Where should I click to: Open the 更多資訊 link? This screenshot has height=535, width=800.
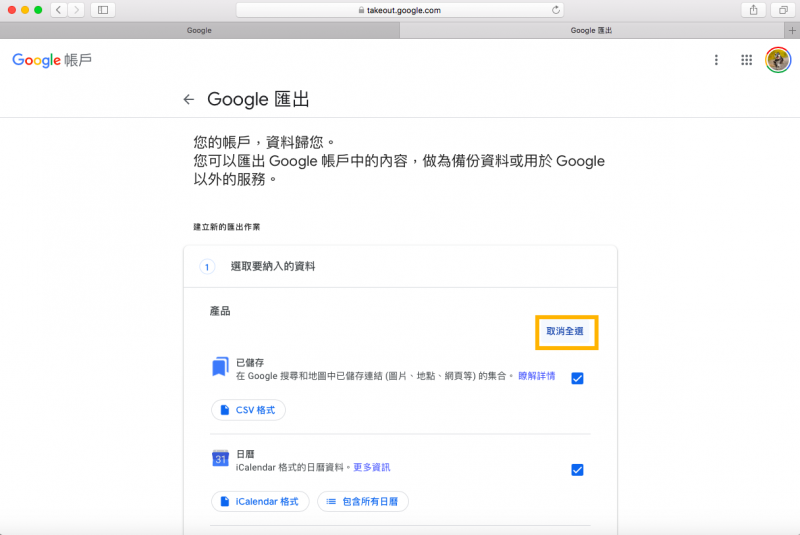coord(371,467)
